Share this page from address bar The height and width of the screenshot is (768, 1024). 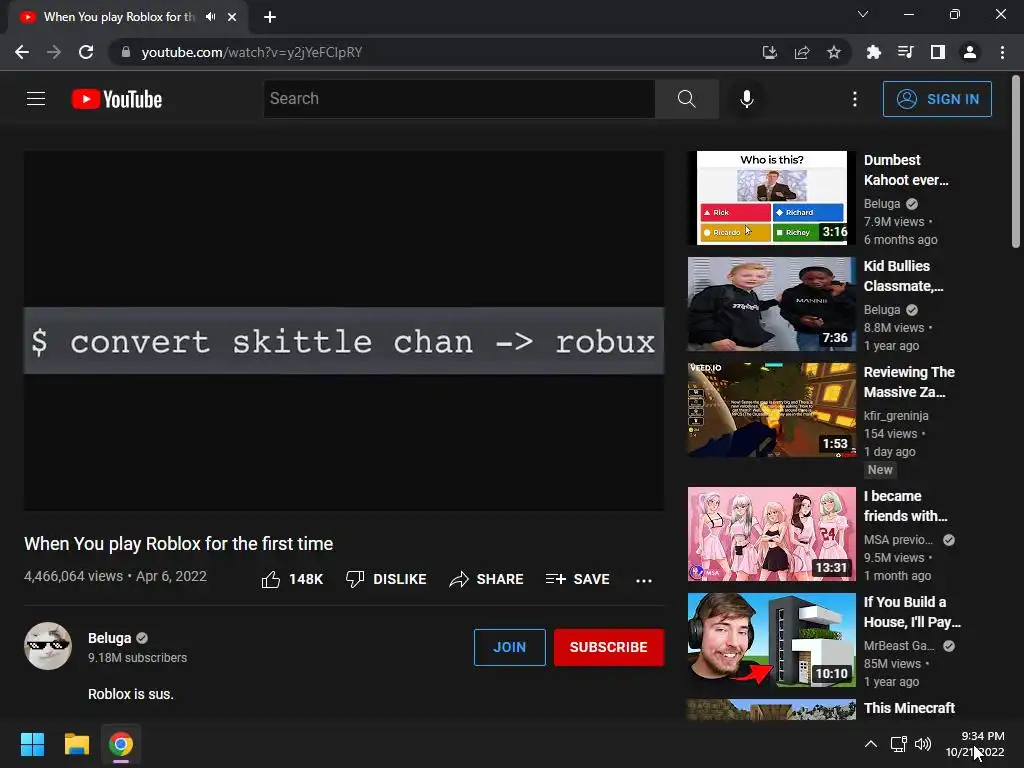(802, 52)
